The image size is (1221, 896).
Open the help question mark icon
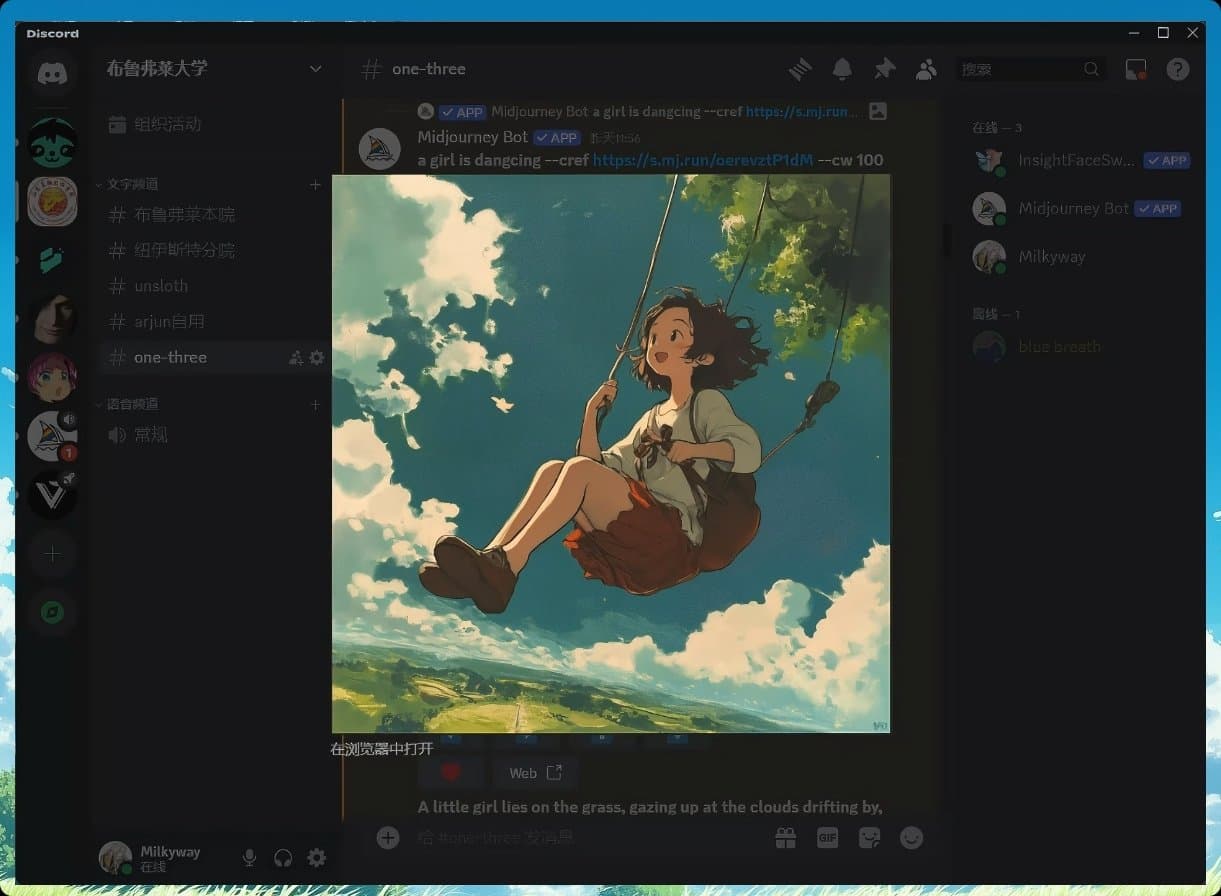click(x=1179, y=69)
